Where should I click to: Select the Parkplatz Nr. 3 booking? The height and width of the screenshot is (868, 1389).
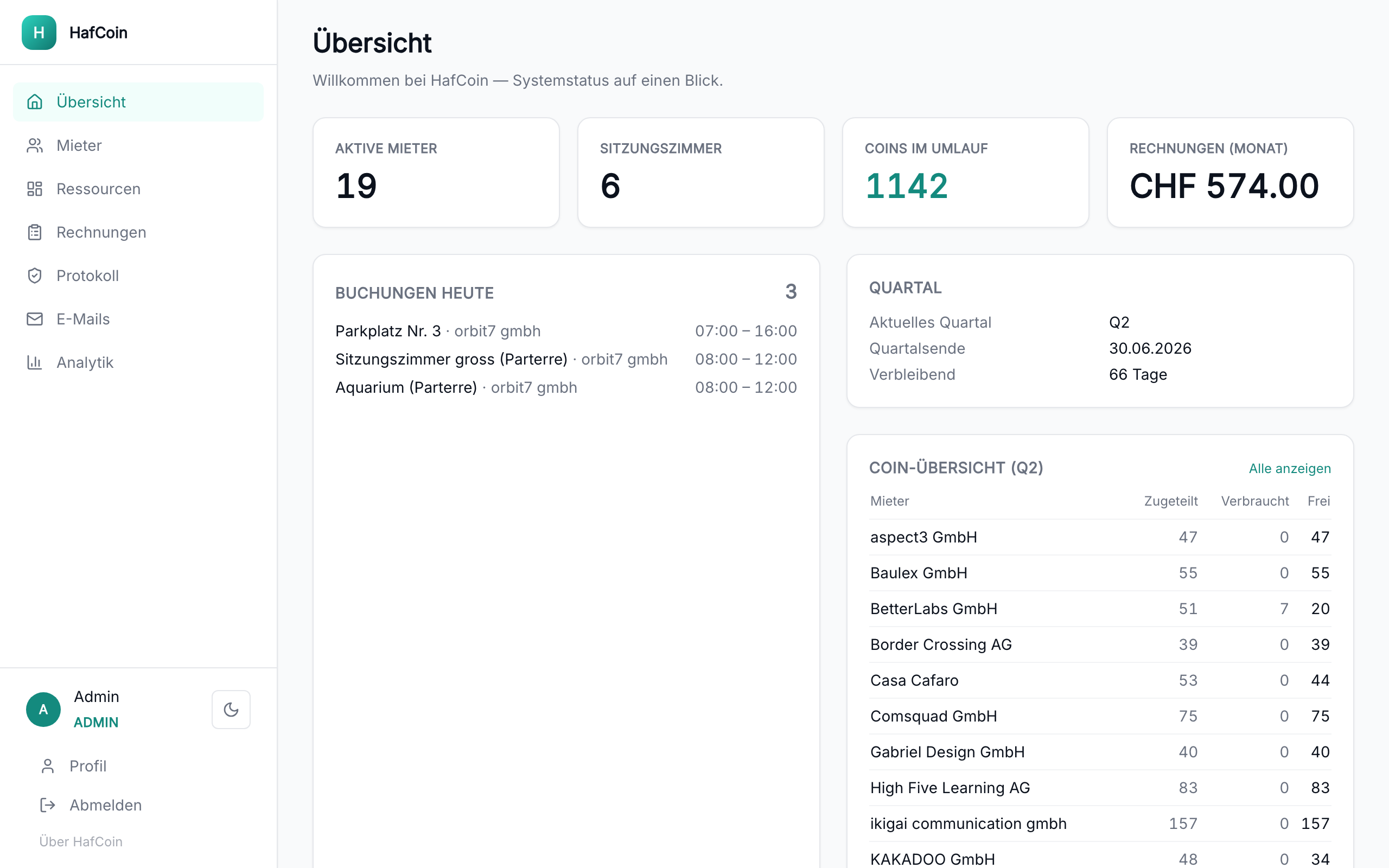coord(566,331)
